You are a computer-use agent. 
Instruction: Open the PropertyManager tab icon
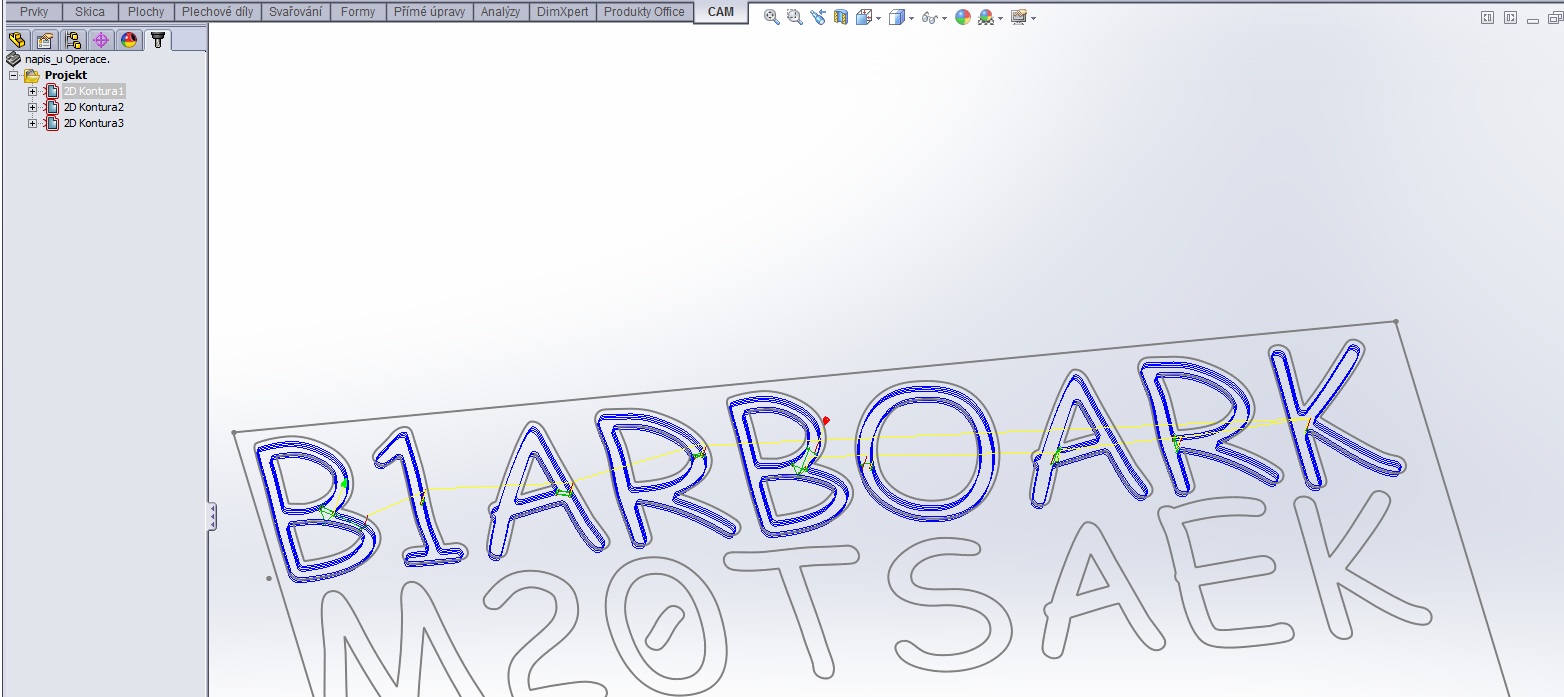click(45, 40)
